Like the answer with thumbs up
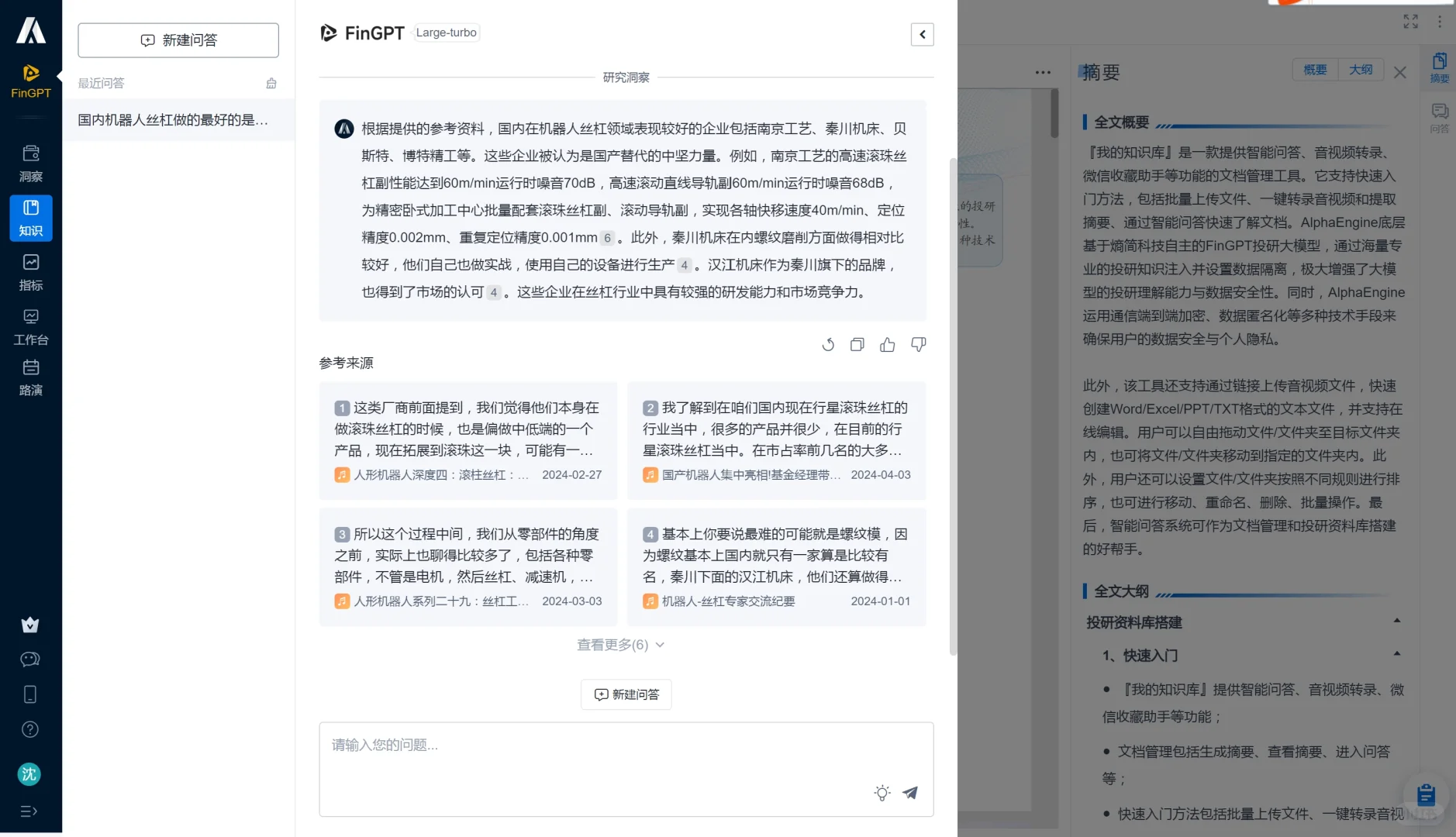The width and height of the screenshot is (1456, 837). pos(888,345)
